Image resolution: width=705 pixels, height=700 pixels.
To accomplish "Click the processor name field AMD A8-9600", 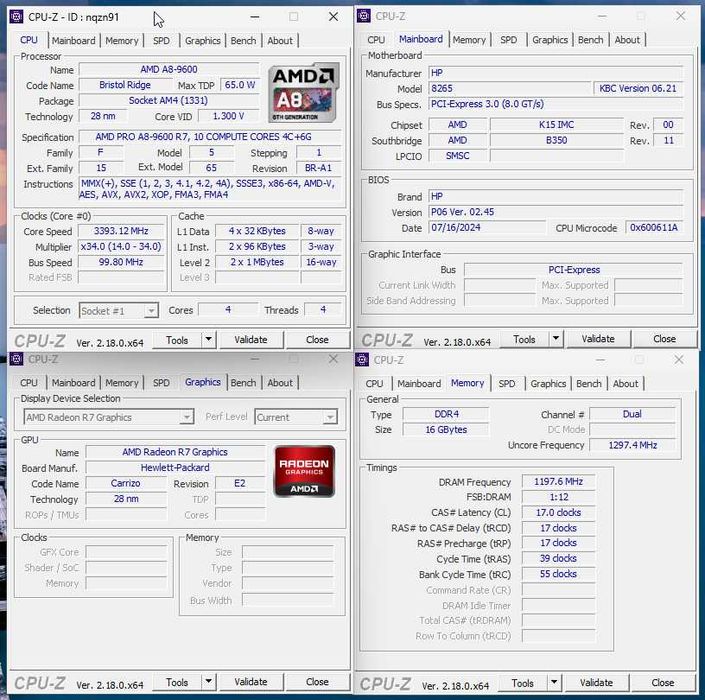I will tap(169, 69).
